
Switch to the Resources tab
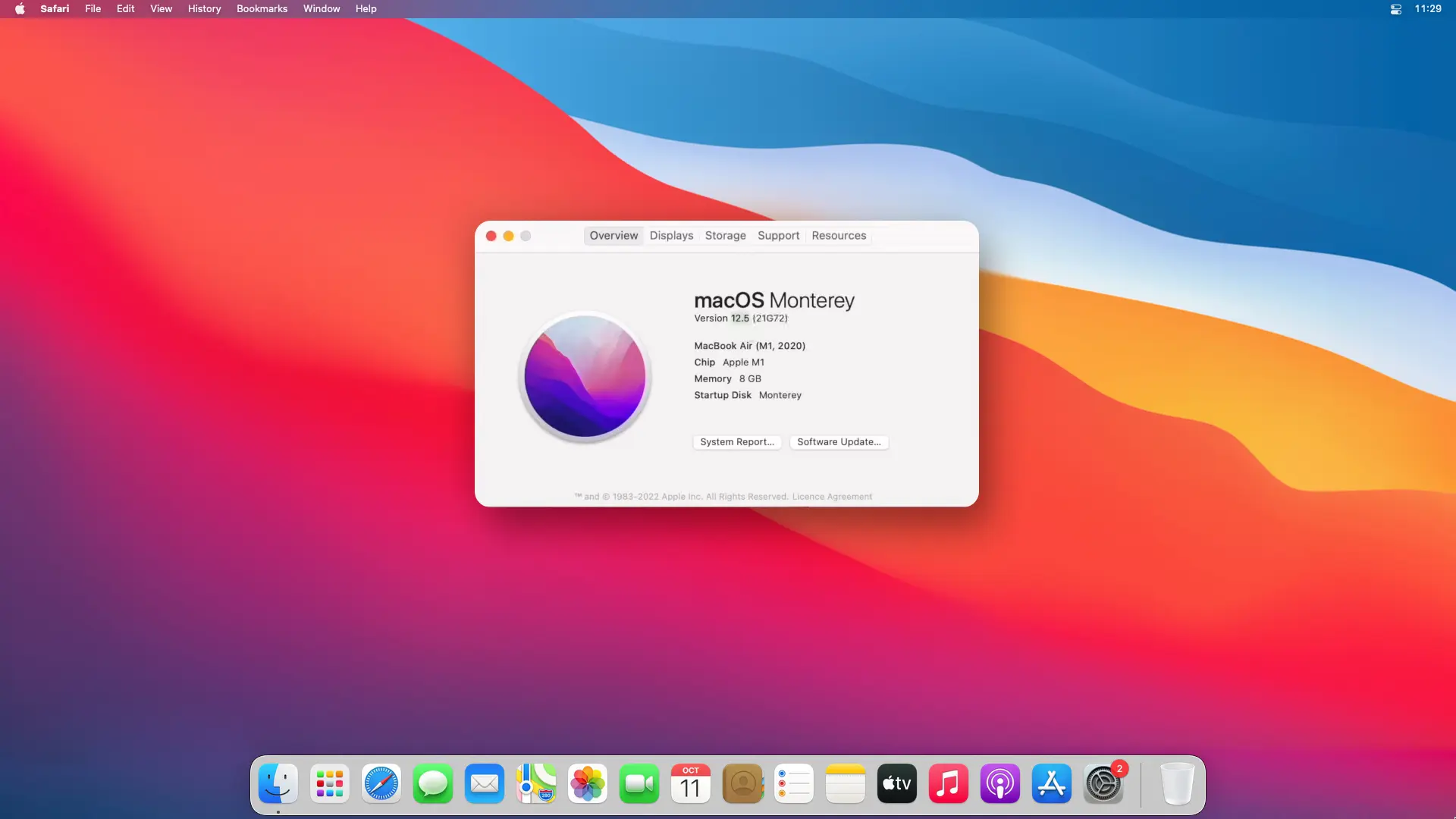(839, 236)
